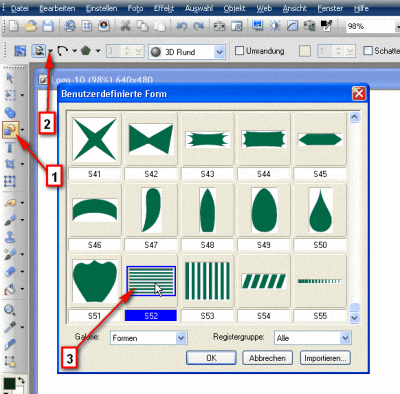Viewport: 400px width, 394px height.
Task: Click the OK button
Action: coord(211,358)
